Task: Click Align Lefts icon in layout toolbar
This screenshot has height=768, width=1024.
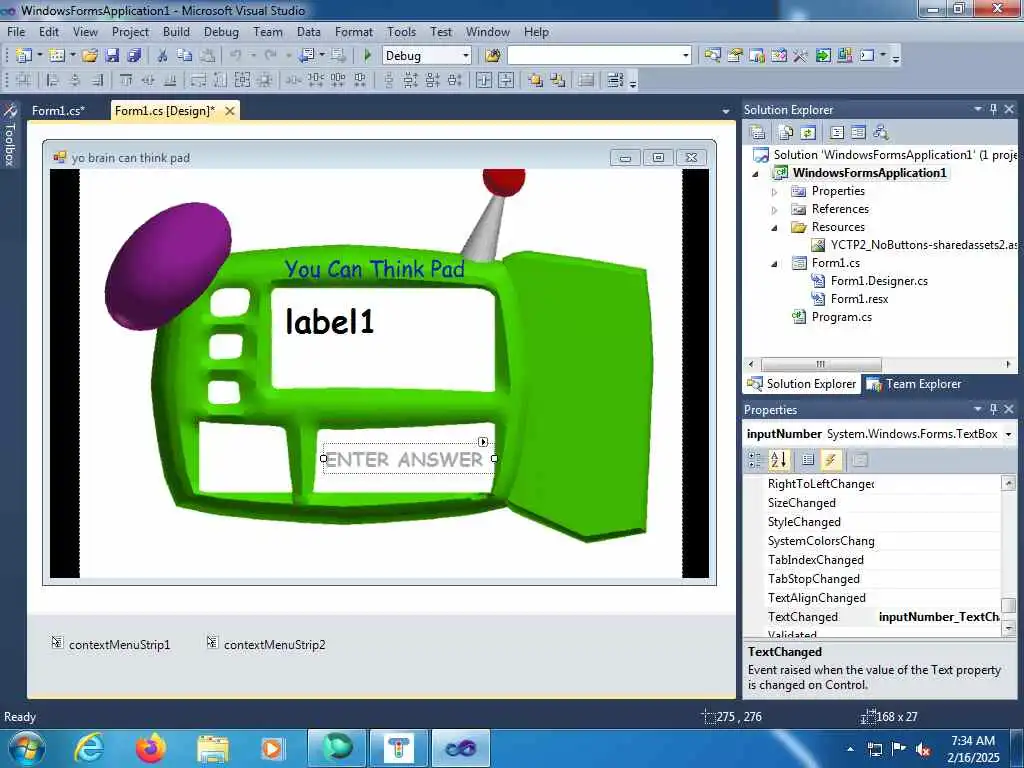Action: pyautogui.click(x=52, y=80)
